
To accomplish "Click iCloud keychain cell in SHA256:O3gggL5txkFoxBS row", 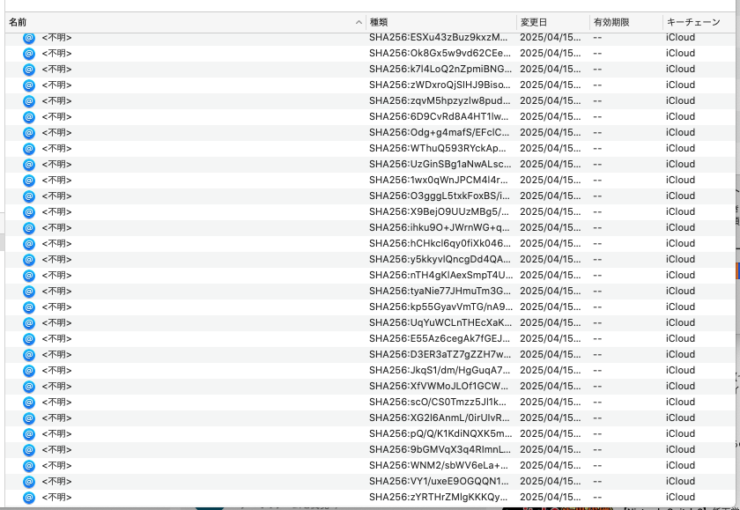I will [x=680, y=196].
